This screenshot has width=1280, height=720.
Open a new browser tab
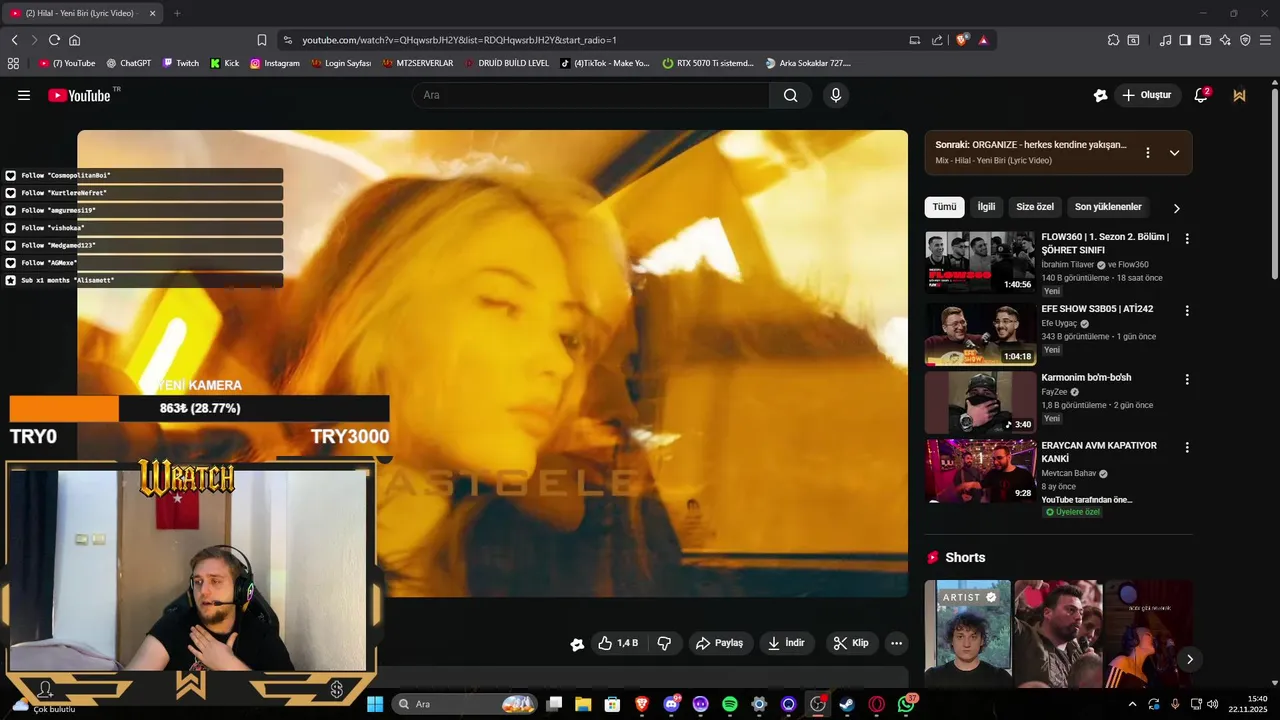(x=177, y=13)
